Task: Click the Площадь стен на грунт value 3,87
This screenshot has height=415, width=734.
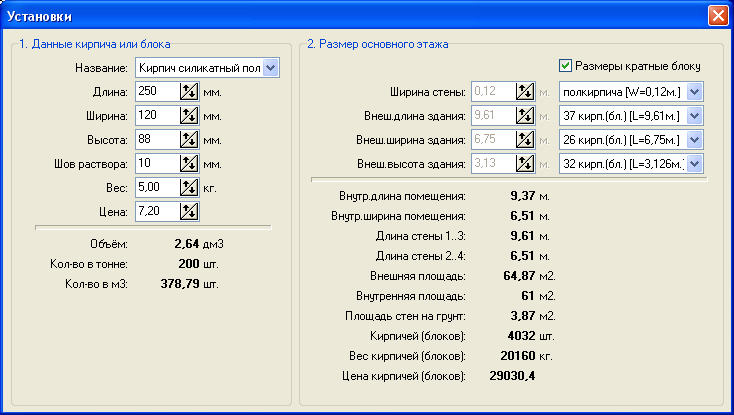Action: [x=523, y=316]
